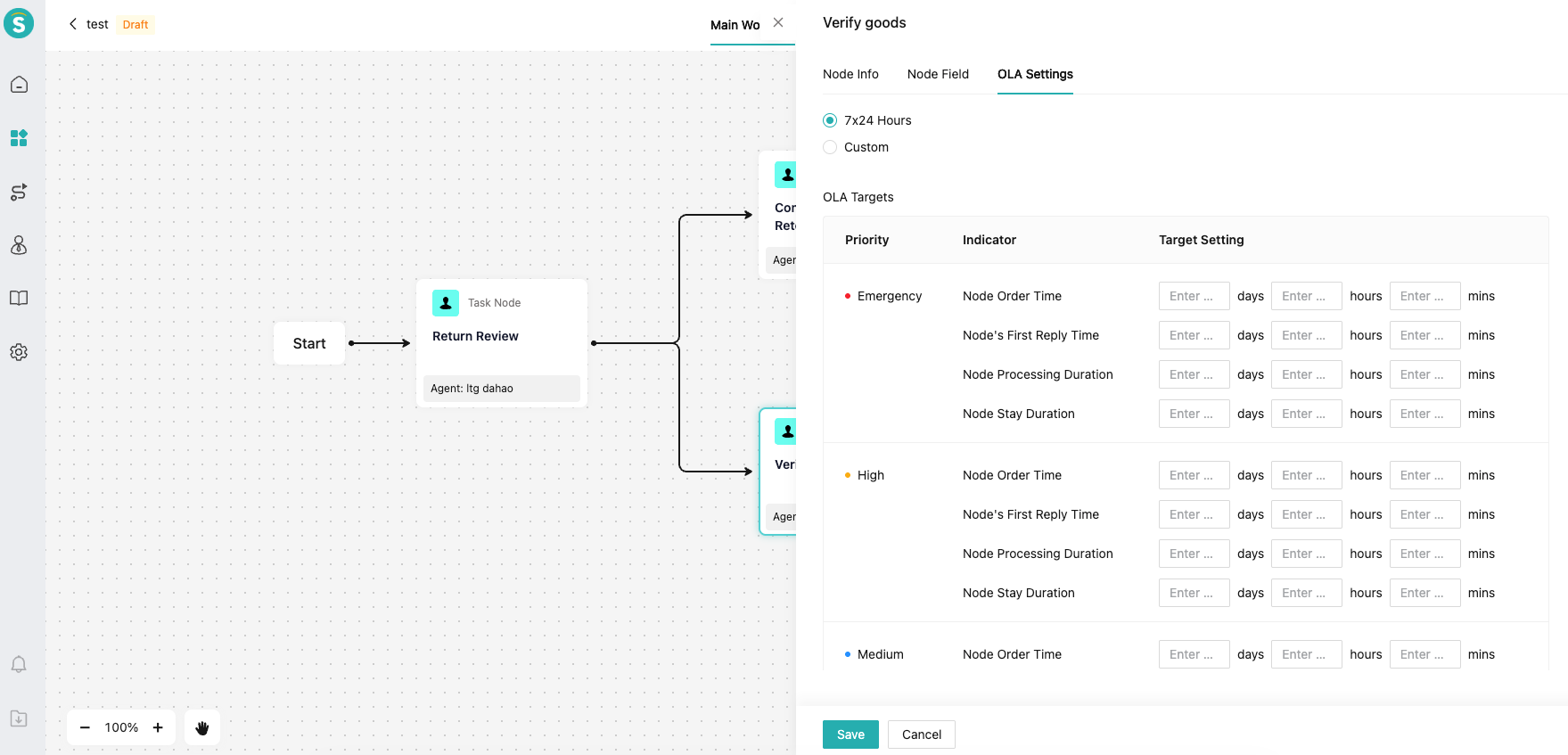Click the Cancel button

921,734
